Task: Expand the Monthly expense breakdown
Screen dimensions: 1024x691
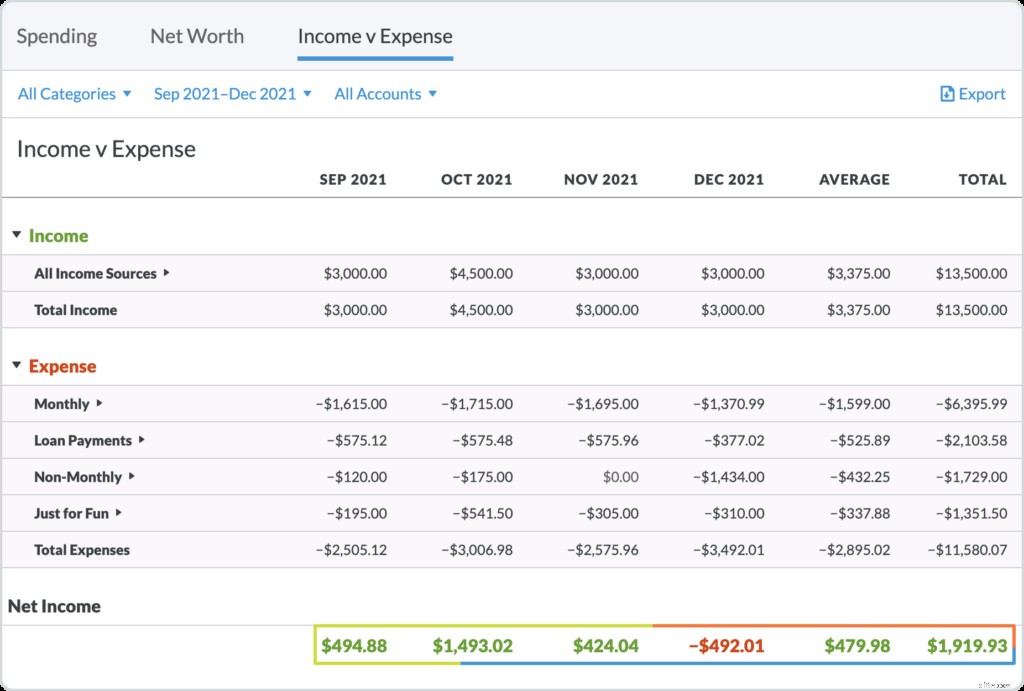Action: coord(98,404)
